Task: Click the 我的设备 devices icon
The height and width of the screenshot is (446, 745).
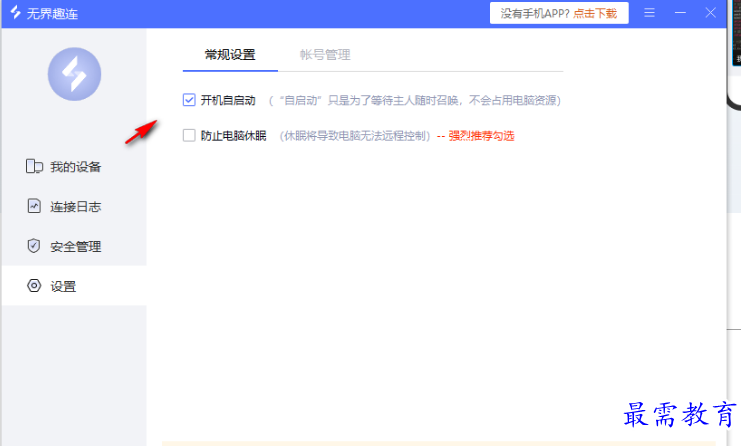Action: [x=34, y=167]
